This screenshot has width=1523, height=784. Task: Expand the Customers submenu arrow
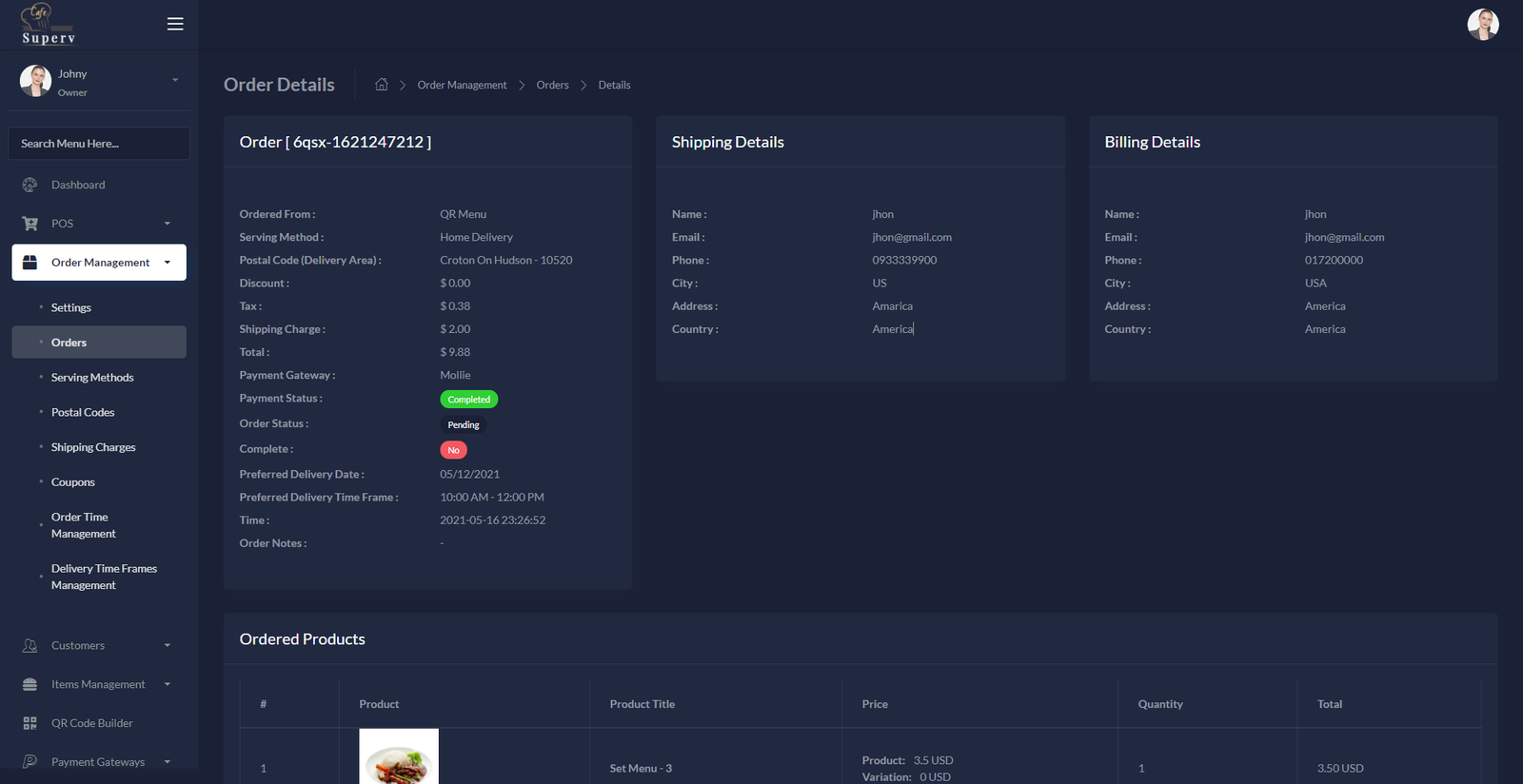(168, 646)
